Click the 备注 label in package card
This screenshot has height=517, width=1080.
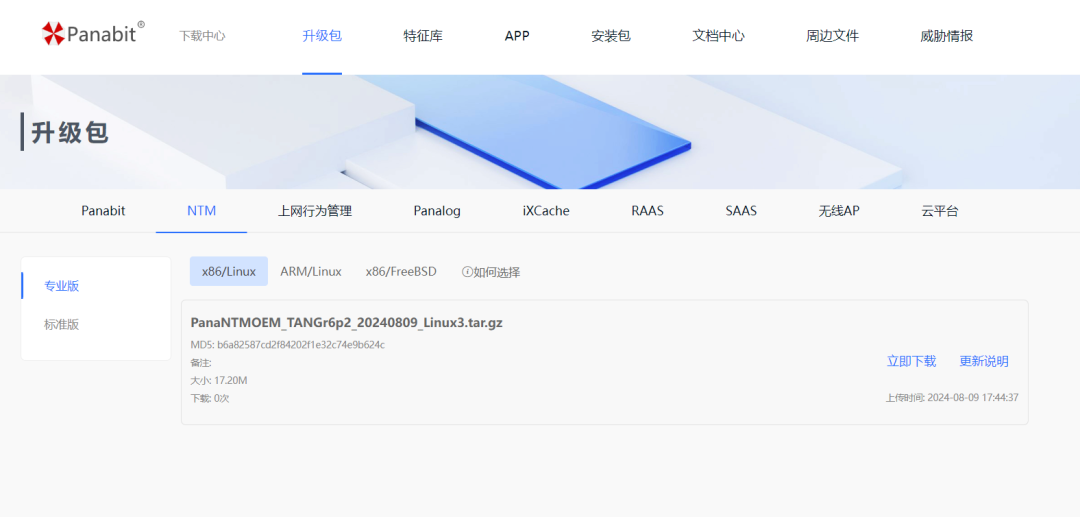(200, 362)
